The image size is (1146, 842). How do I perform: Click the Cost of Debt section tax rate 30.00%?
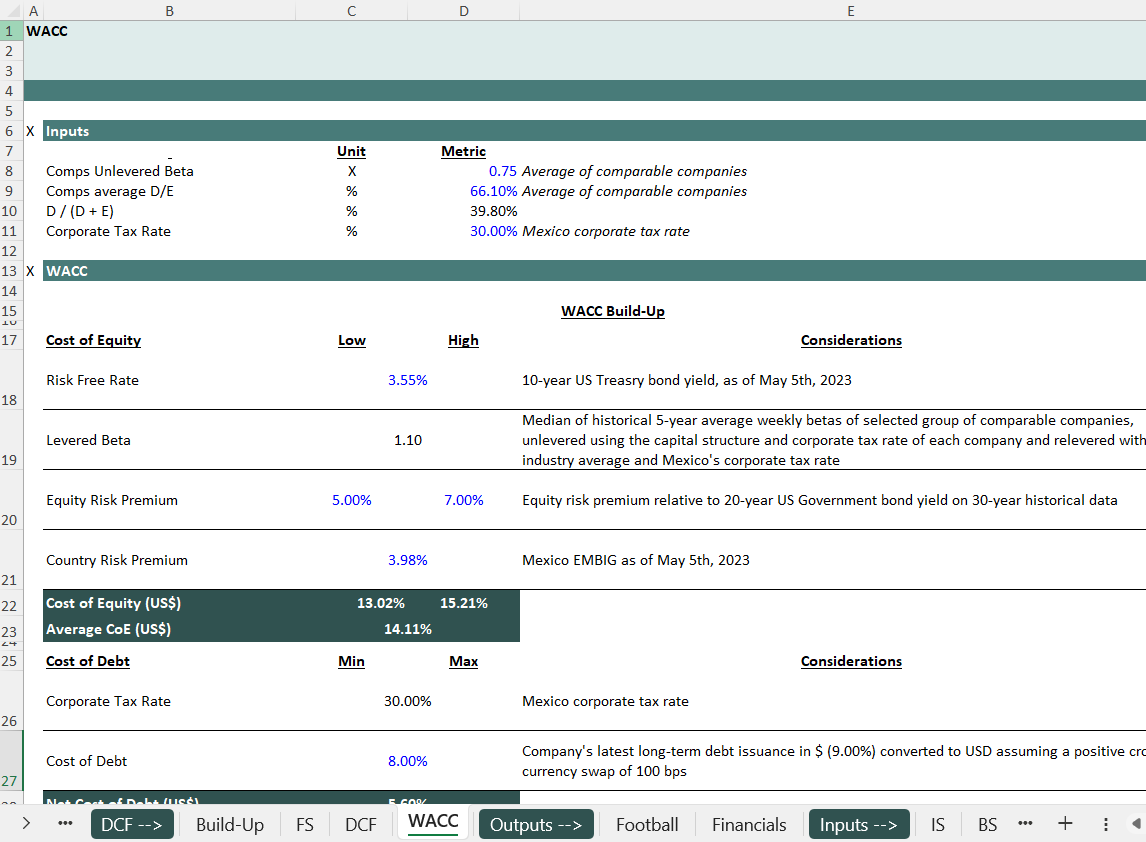tap(408, 701)
